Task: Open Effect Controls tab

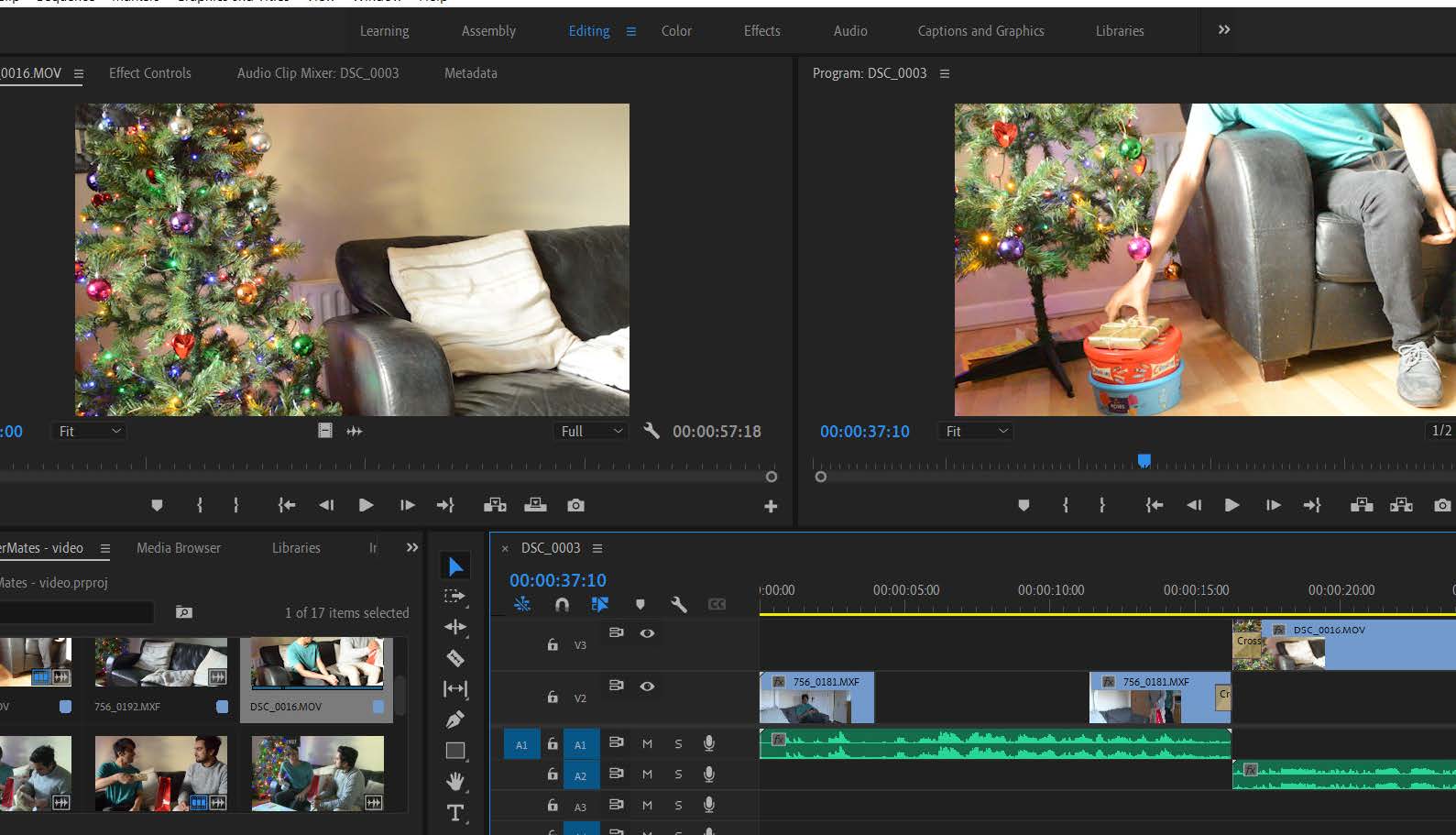Action: click(x=150, y=73)
